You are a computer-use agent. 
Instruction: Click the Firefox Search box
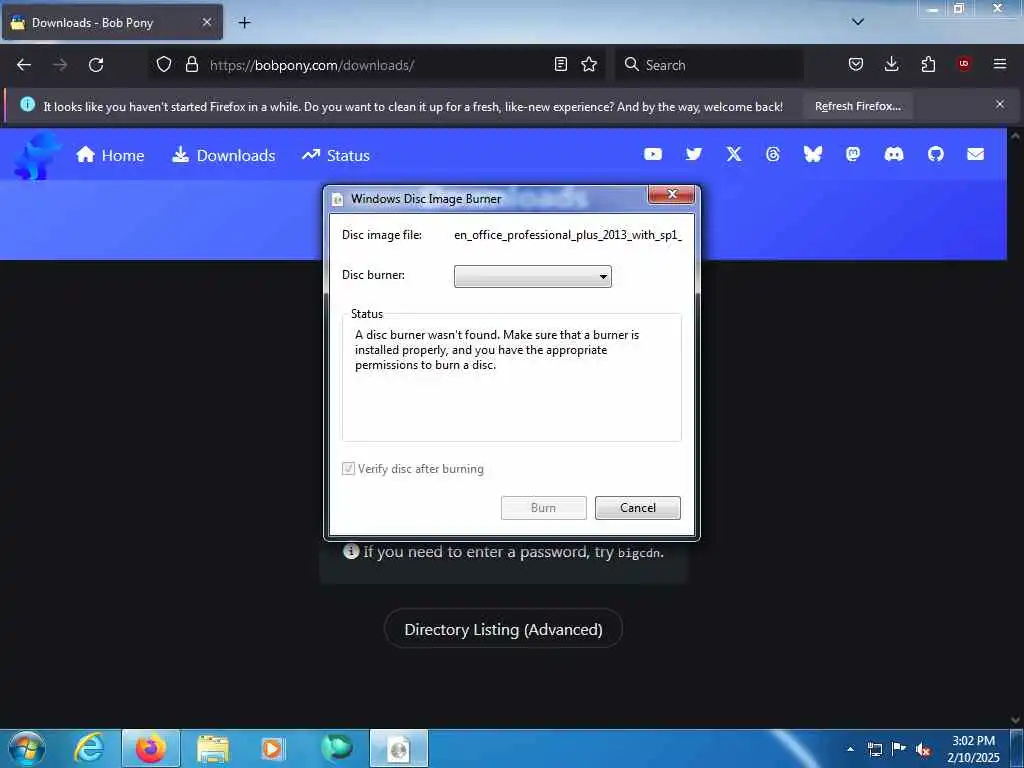[x=709, y=65]
